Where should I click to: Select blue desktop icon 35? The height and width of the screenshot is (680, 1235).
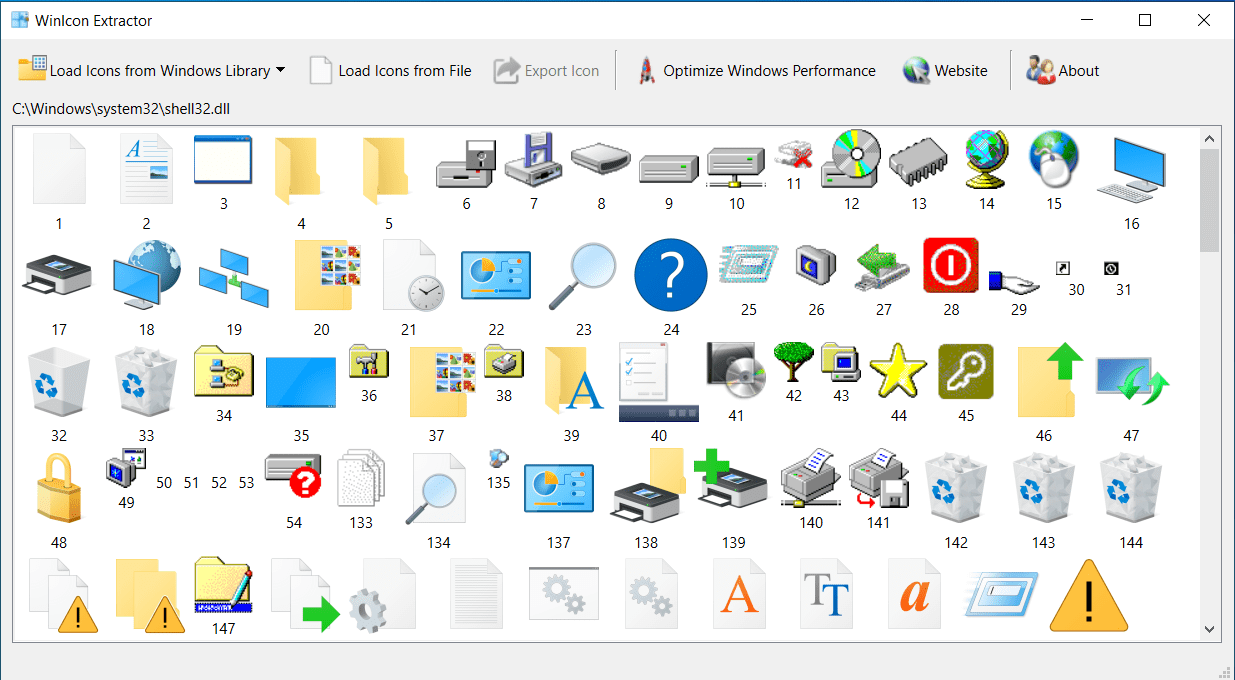301,381
